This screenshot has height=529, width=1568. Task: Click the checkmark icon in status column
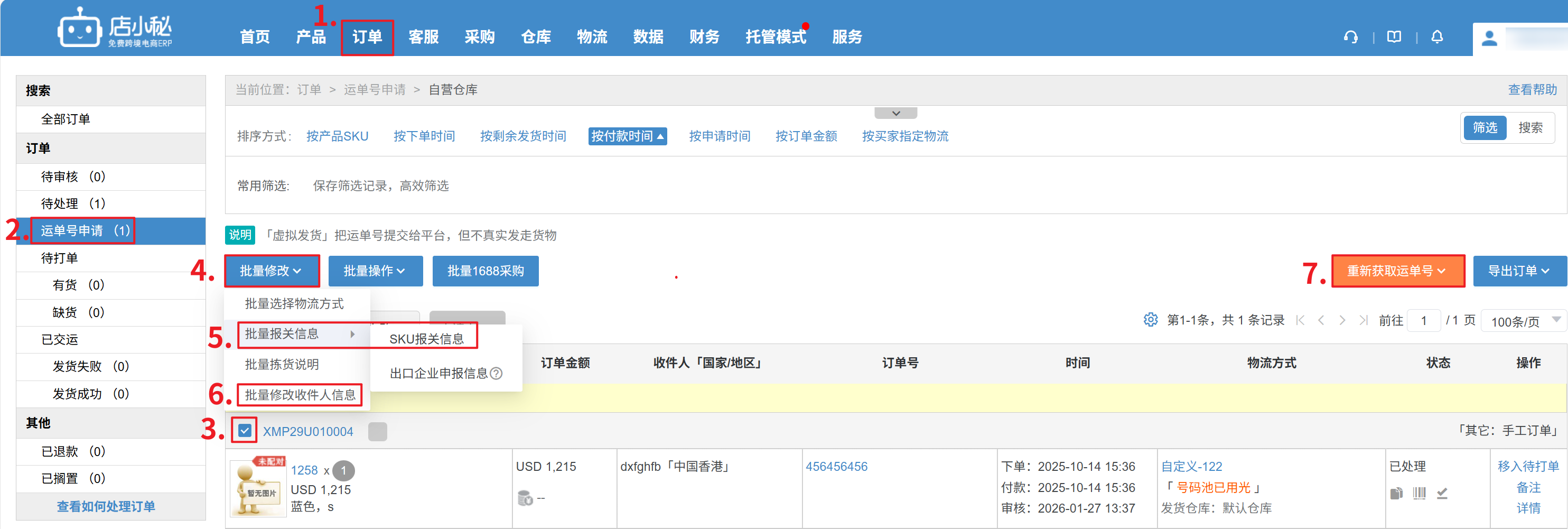click(1442, 493)
